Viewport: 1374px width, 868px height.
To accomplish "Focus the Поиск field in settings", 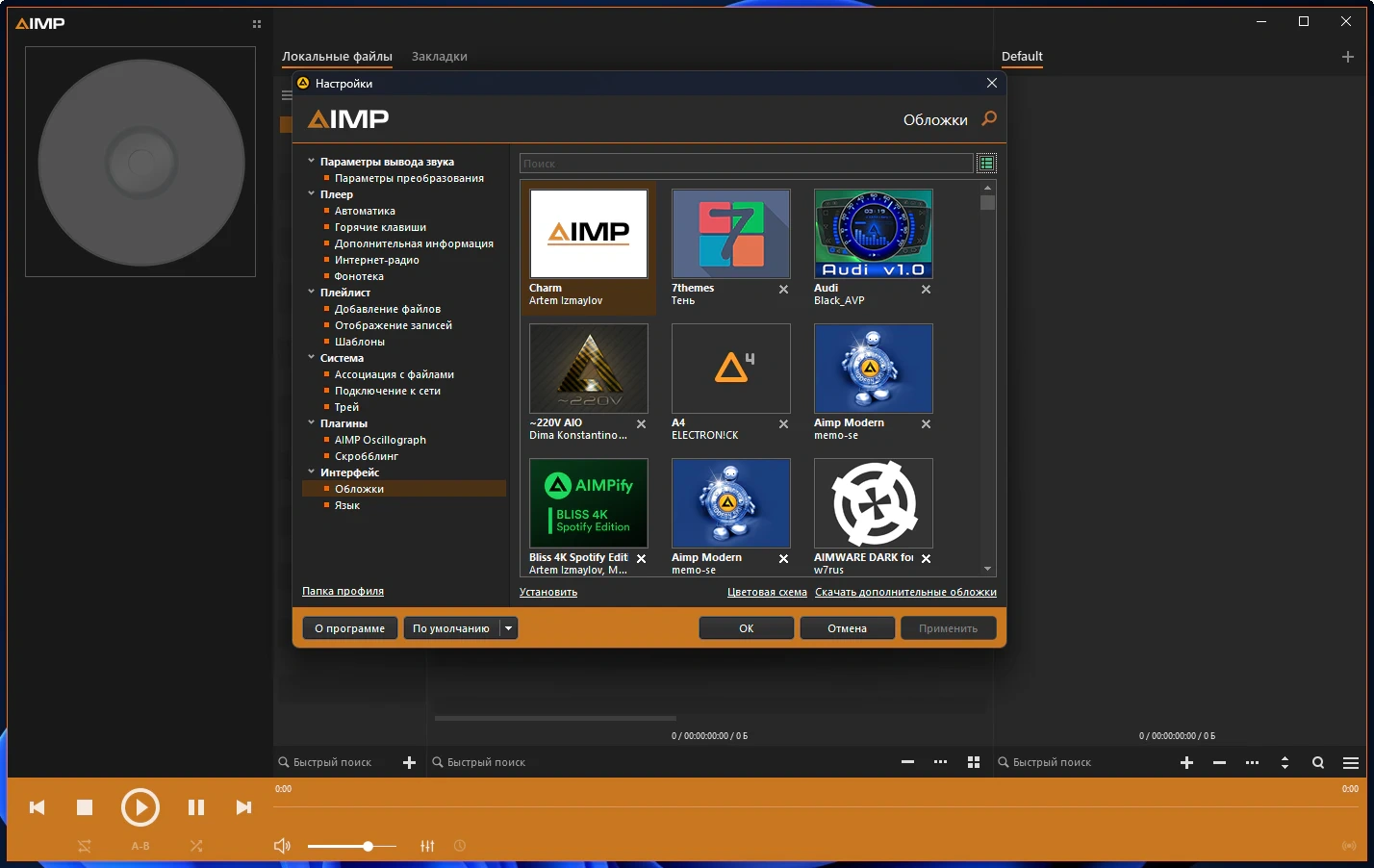I will (747, 164).
